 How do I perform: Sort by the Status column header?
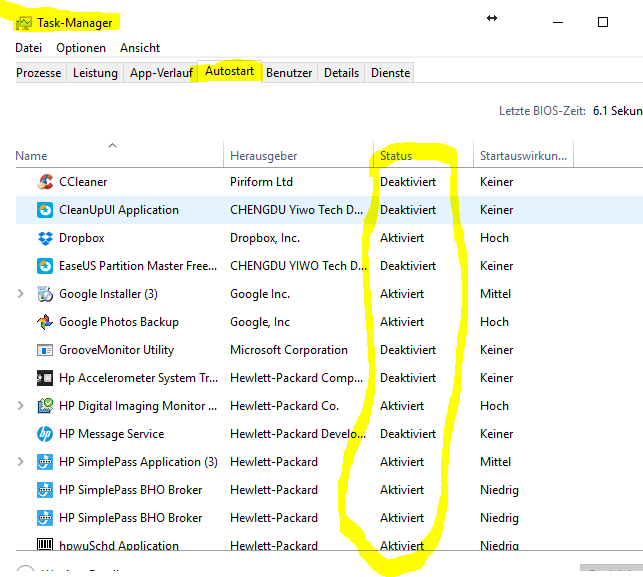pyautogui.click(x=424, y=154)
